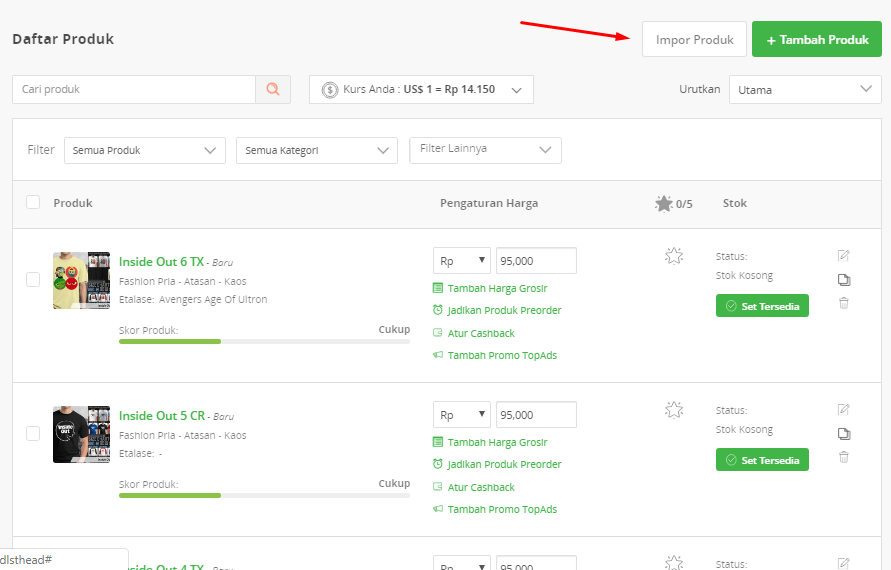Click the Cari produk search field
The image size is (891, 570).
pyautogui.click(x=134, y=89)
